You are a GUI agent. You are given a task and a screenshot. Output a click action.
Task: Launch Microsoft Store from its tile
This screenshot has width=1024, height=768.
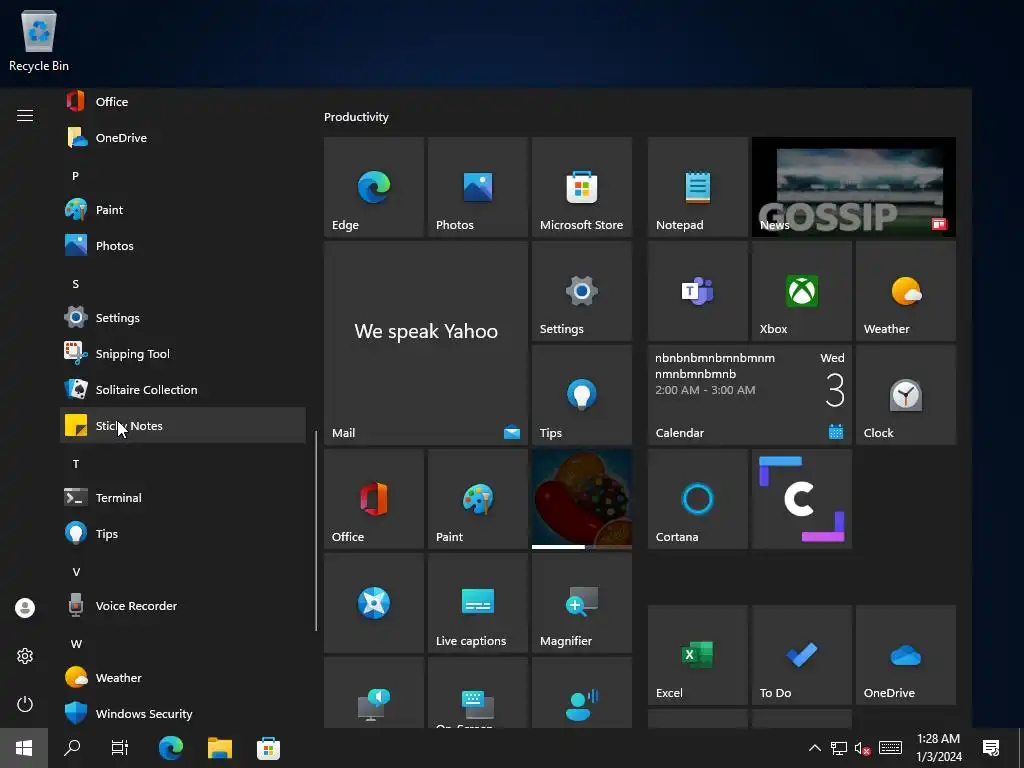(x=582, y=187)
